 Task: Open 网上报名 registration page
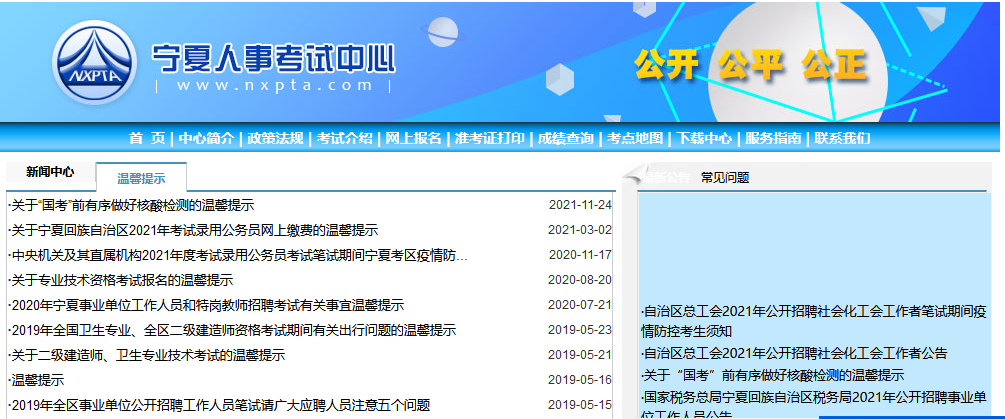pos(413,138)
